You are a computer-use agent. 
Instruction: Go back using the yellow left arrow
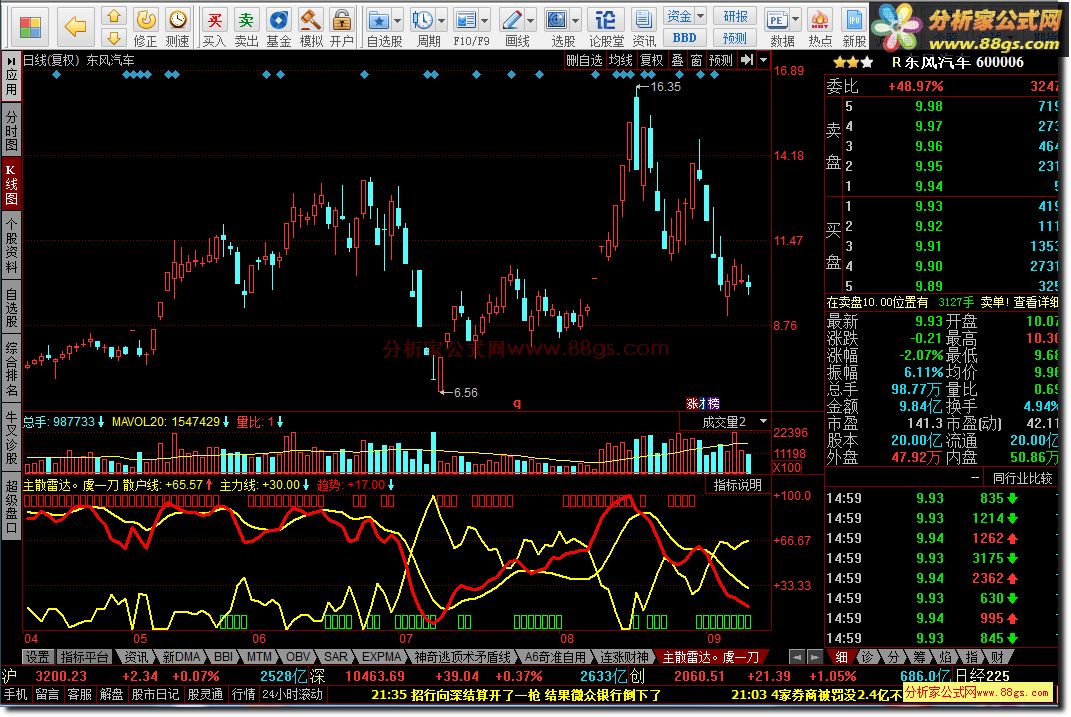click(x=74, y=26)
